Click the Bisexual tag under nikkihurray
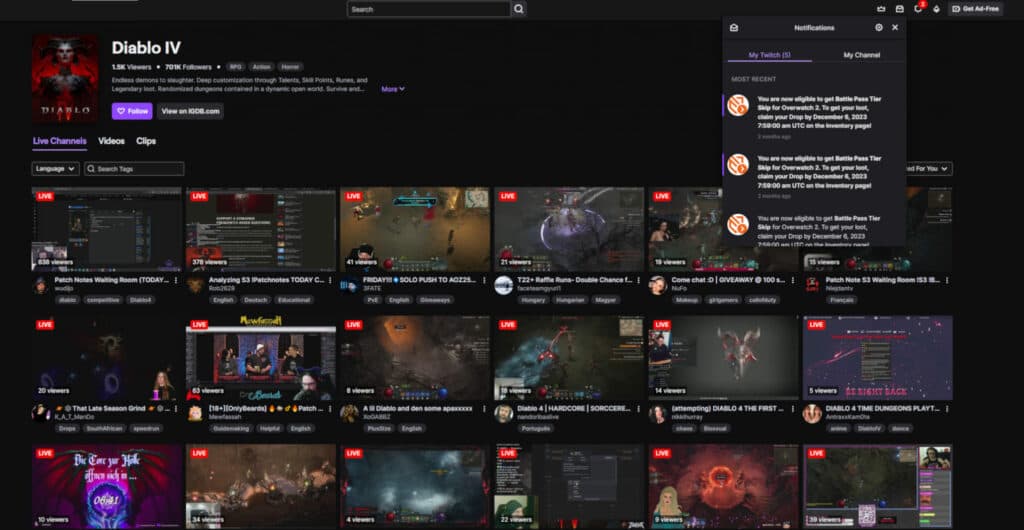 tap(716, 429)
